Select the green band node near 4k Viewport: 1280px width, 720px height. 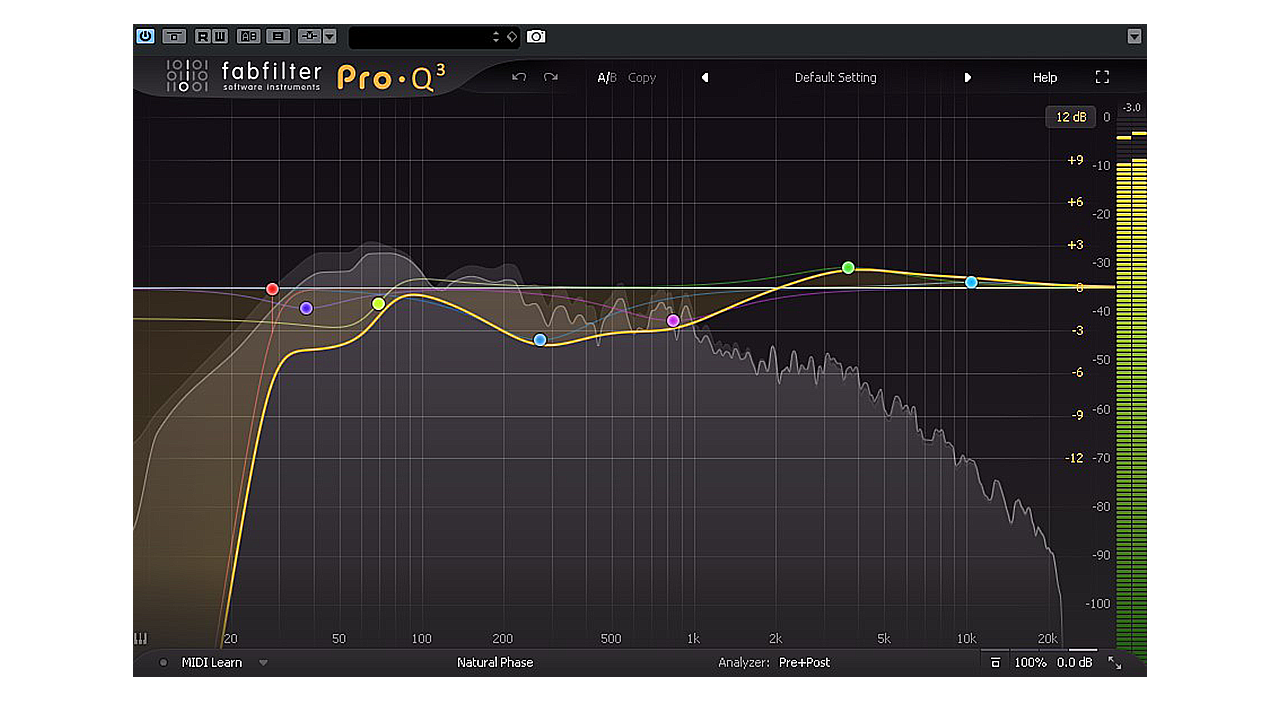[848, 267]
